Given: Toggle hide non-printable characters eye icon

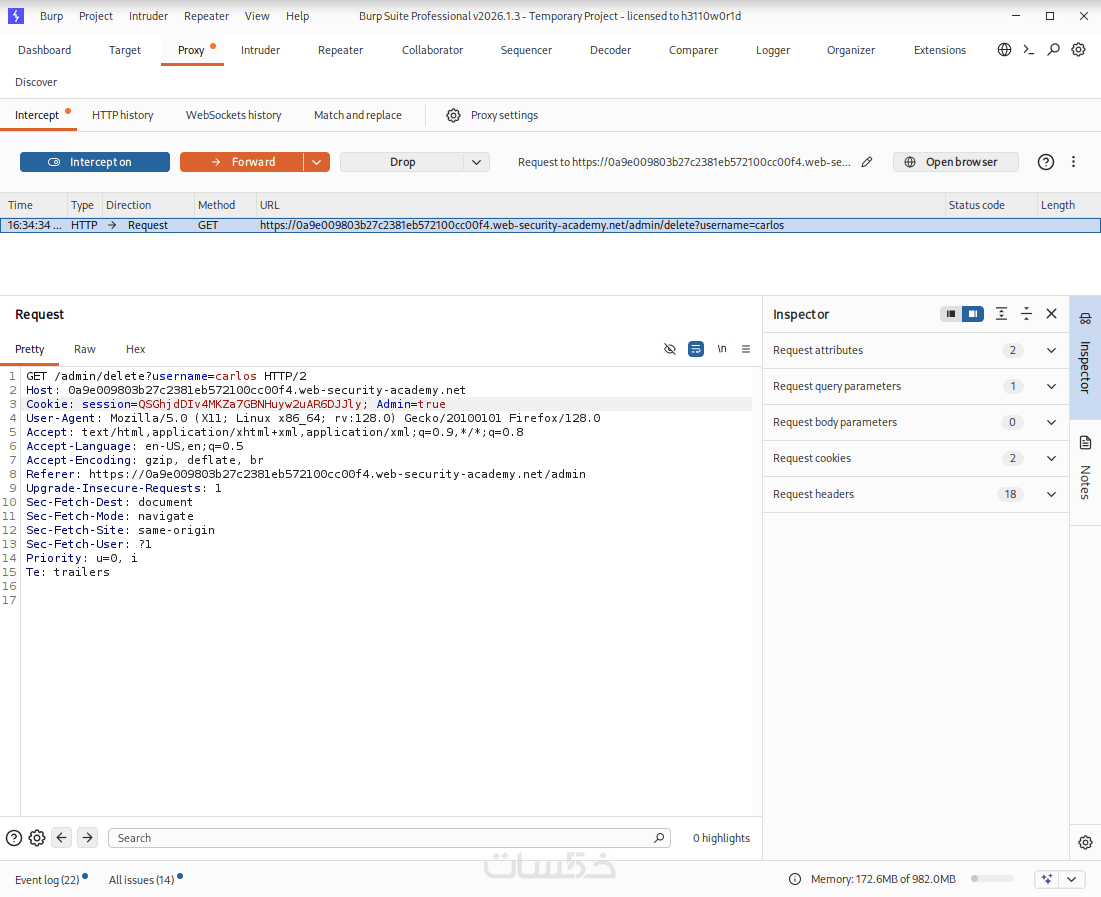Looking at the screenshot, I should [x=670, y=349].
